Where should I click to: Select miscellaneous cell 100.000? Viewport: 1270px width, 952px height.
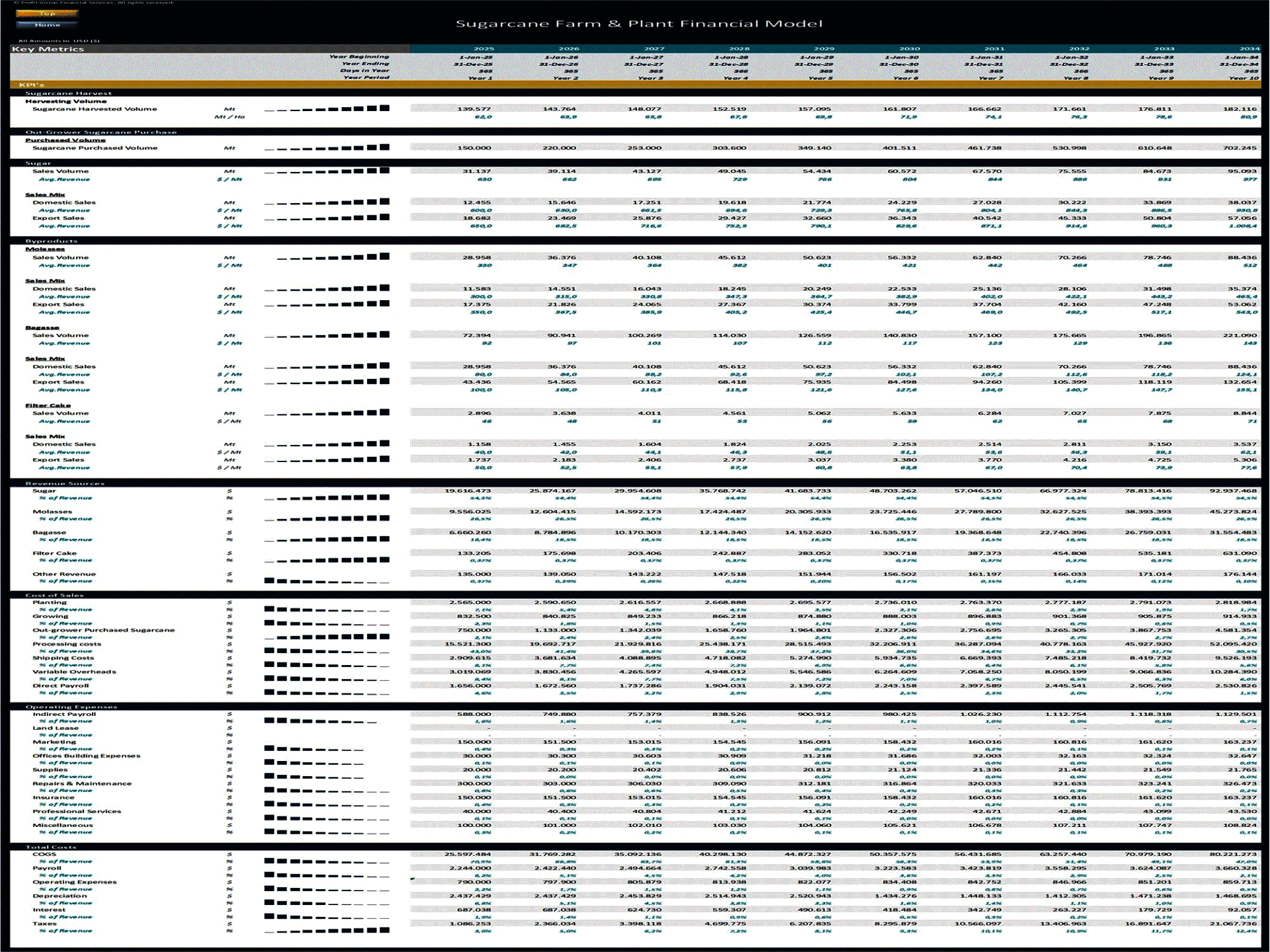coord(474,825)
